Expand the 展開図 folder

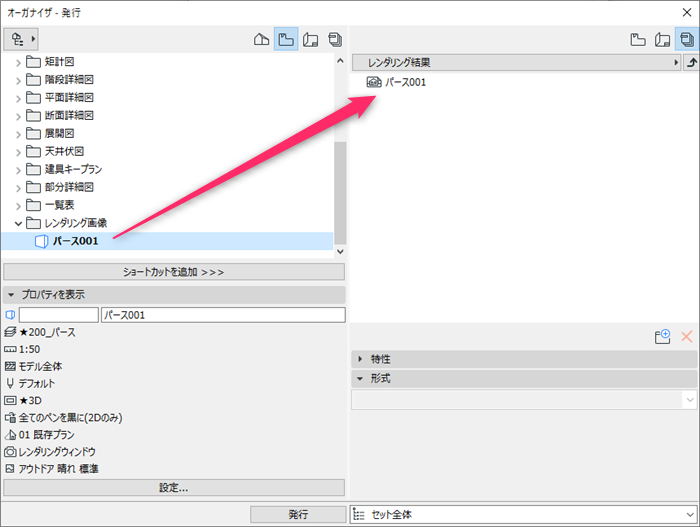click(18, 134)
